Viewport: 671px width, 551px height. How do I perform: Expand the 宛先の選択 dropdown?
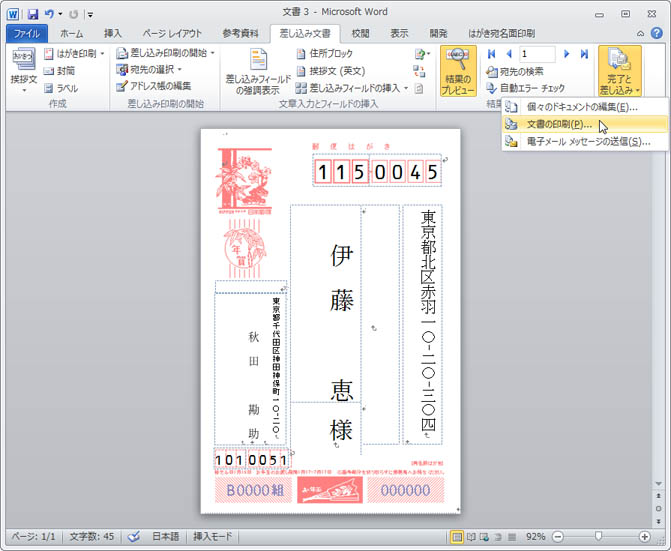pyautogui.click(x=150, y=70)
